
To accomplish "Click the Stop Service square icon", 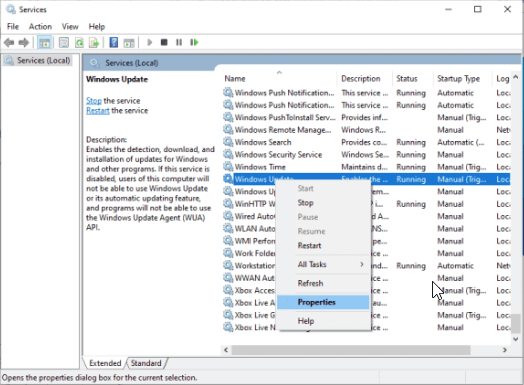I will [x=164, y=42].
